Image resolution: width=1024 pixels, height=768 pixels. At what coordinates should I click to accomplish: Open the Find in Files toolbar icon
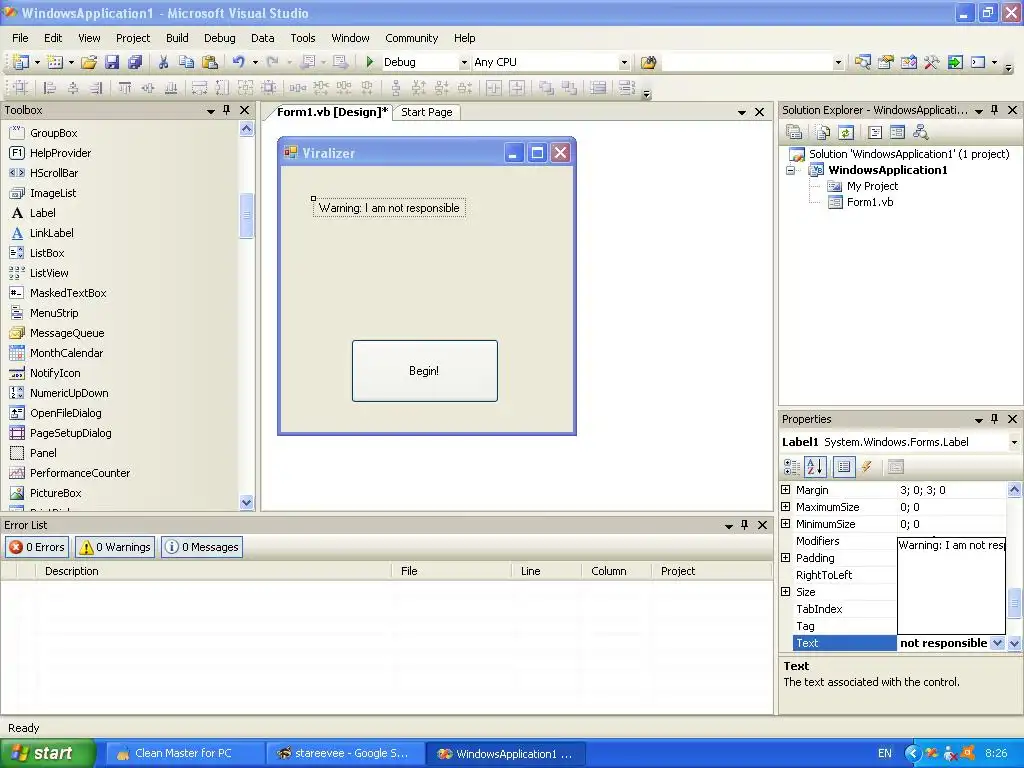tap(648, 62)
